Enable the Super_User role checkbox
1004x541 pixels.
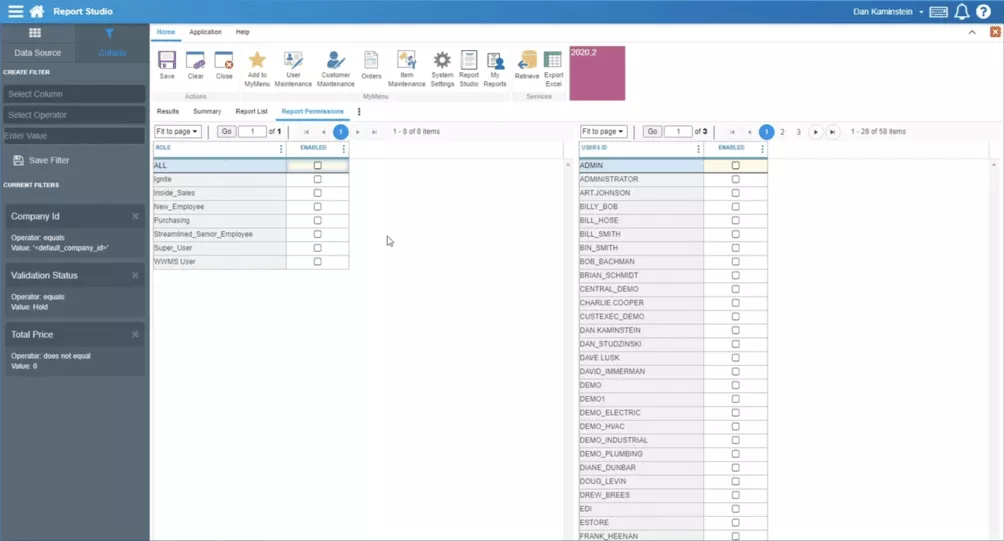point(318,248)
